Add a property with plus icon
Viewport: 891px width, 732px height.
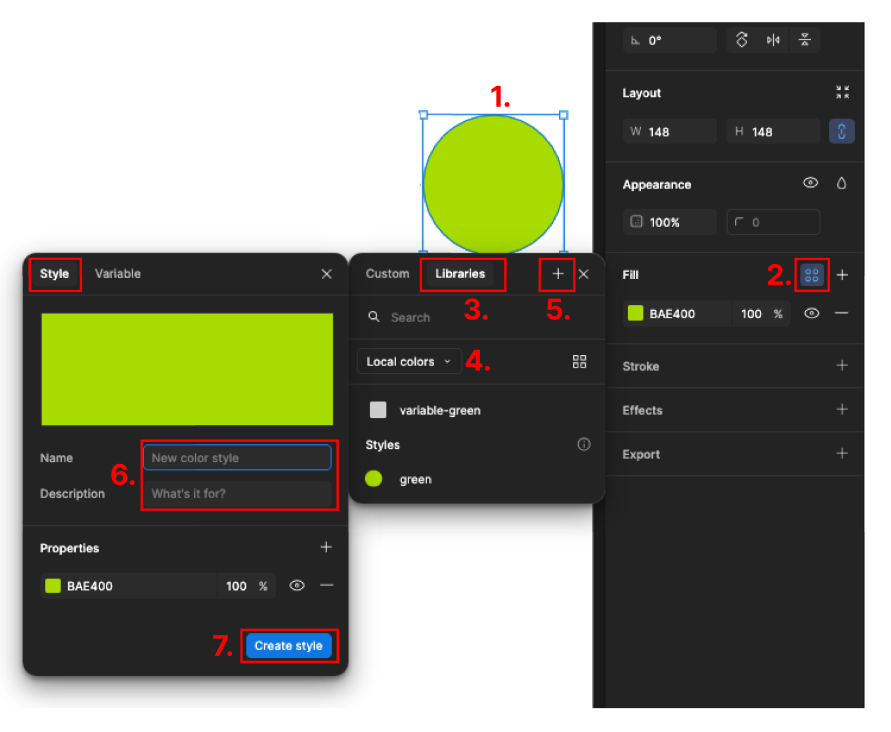[x=326, y=547]
